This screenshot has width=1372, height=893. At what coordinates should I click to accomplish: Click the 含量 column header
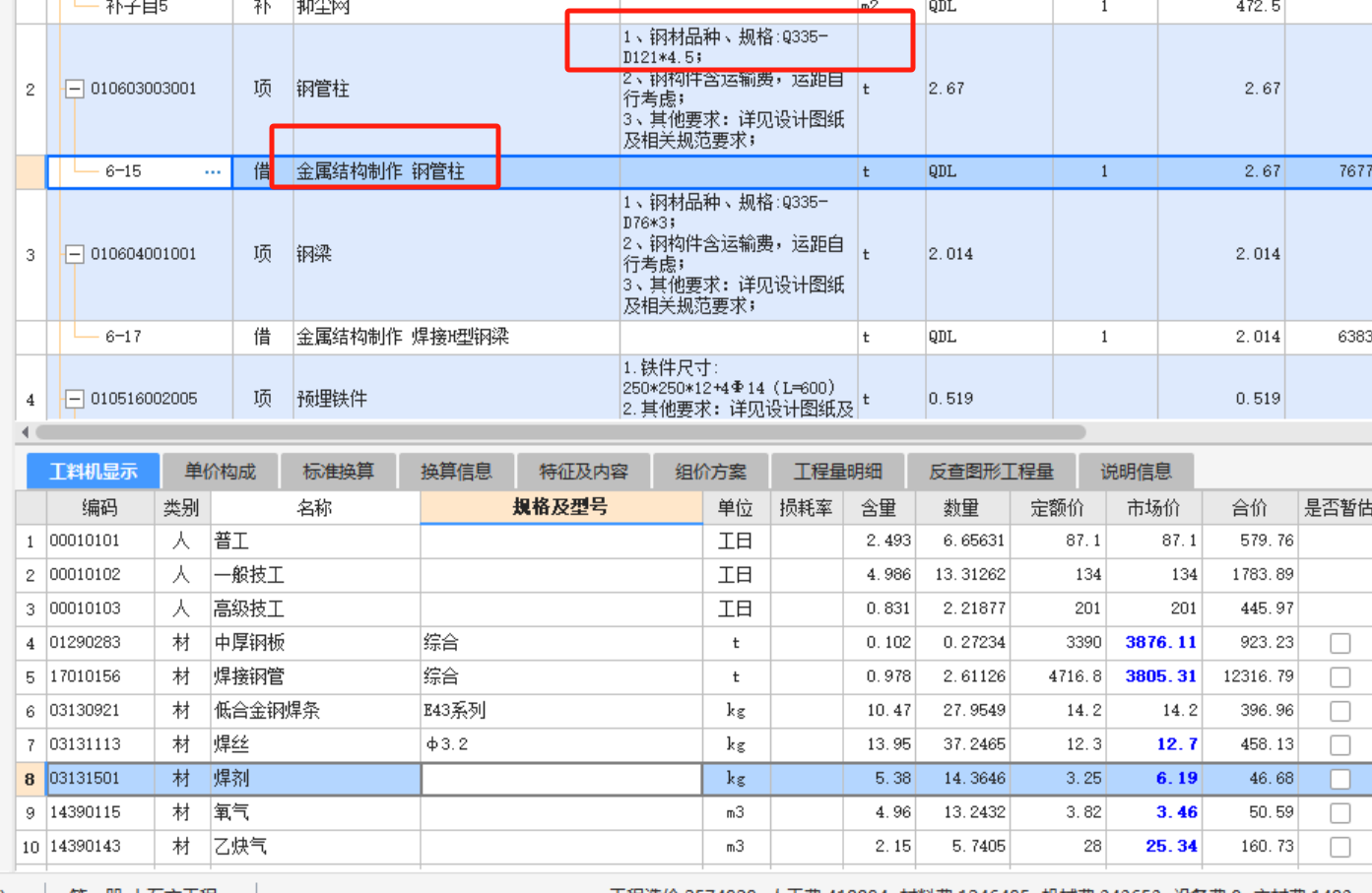tap(879, 507)
